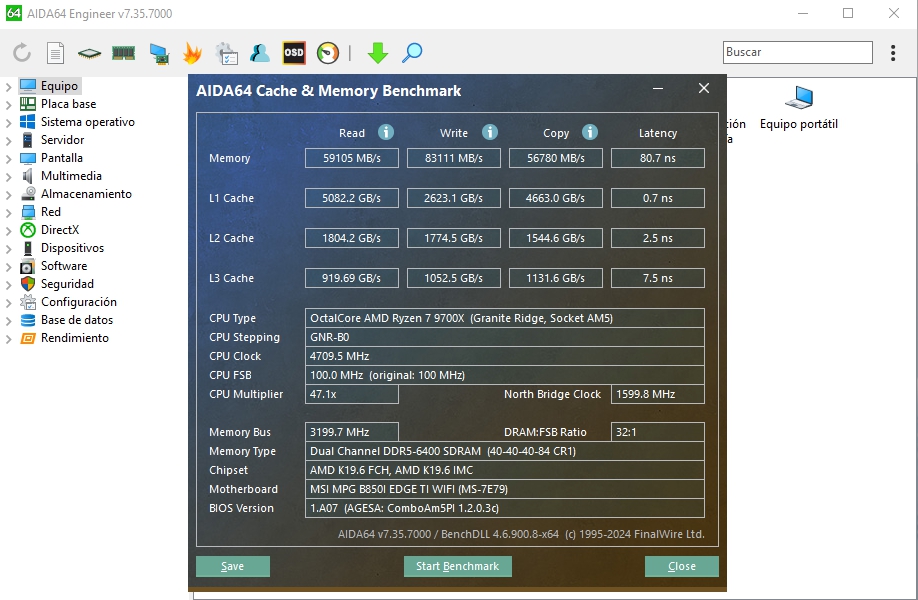Minimize the Cache & Memory Benchmark dialog
The height and width of the screenshot is (600, 918).
658,88
